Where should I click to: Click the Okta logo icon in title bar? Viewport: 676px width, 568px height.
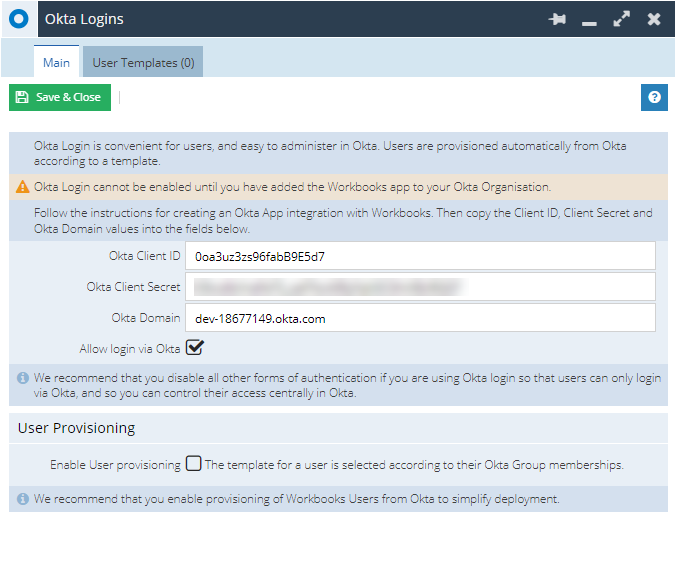click(x=19, y=19)
